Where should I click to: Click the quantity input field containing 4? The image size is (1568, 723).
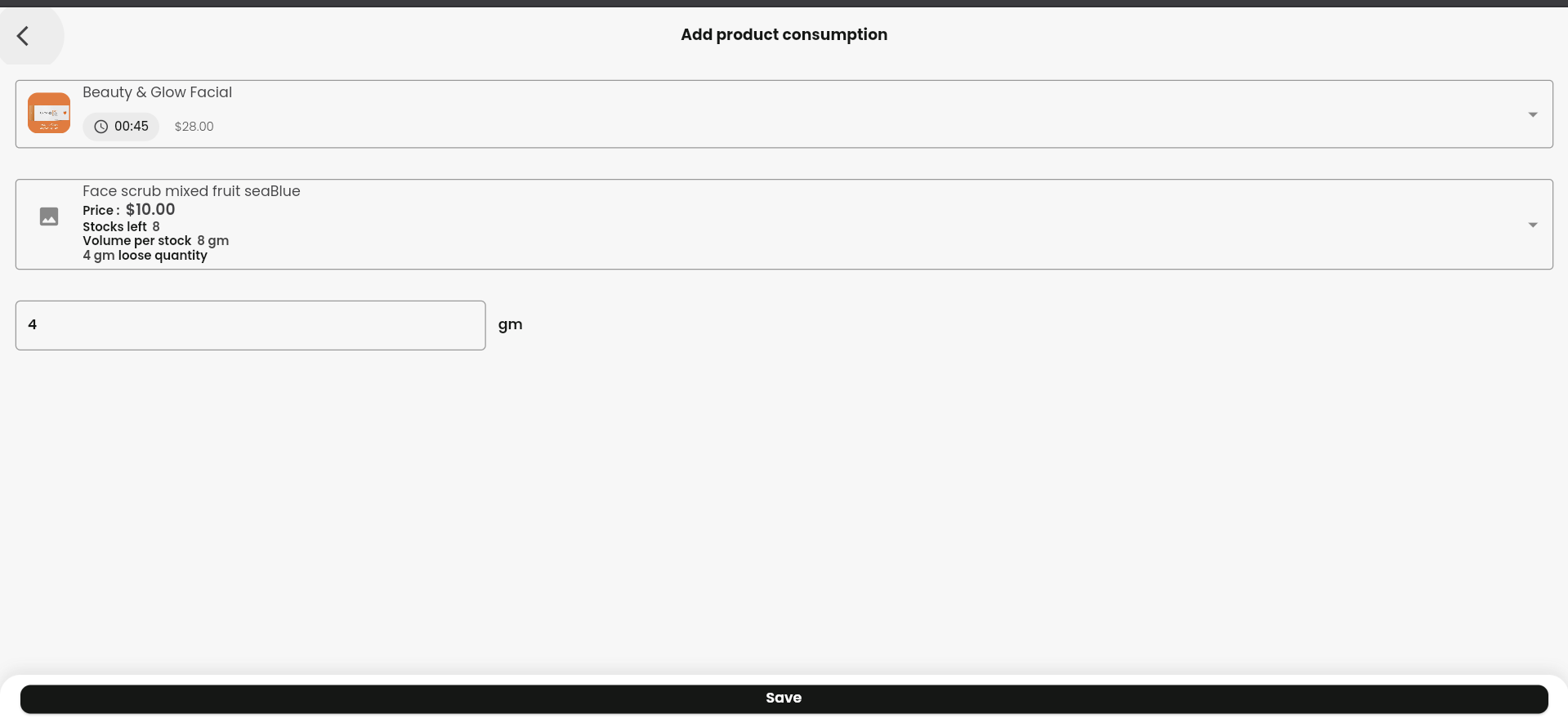(250, 325)
